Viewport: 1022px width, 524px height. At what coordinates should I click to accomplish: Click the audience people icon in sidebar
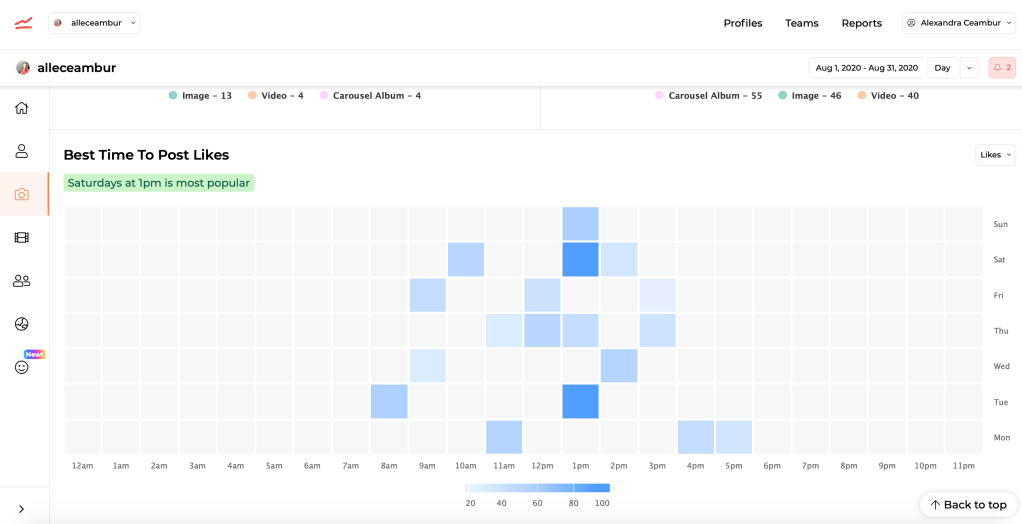(21, 281)
